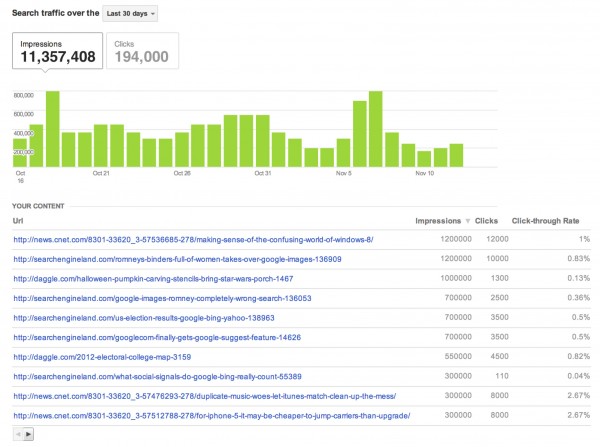Click the peak bar after Nov 5
The image size is (600, 447).
376,129
